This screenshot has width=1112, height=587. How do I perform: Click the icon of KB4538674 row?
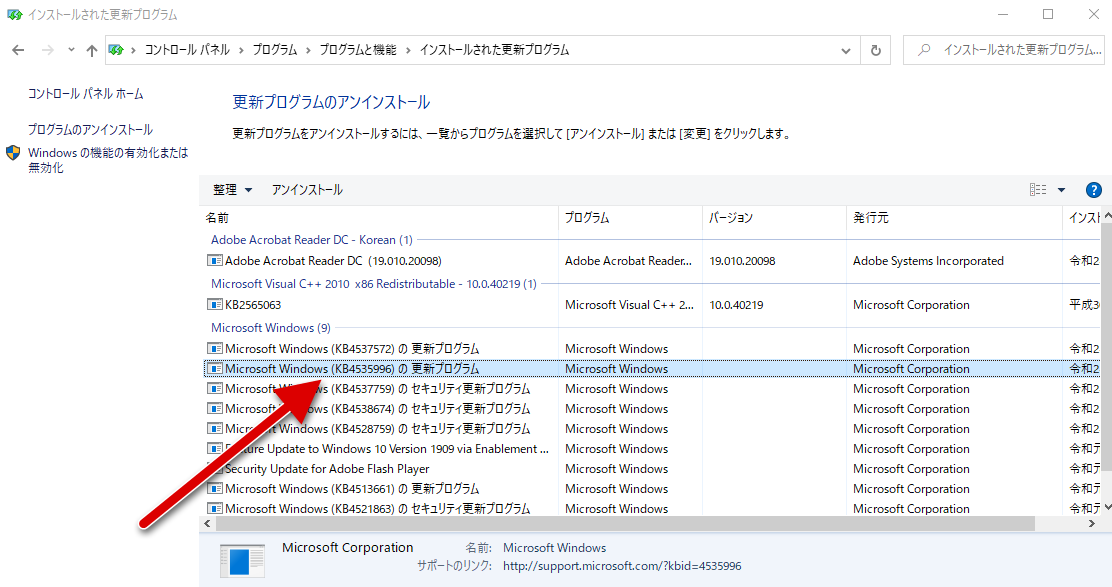click(x=214, y=408)
